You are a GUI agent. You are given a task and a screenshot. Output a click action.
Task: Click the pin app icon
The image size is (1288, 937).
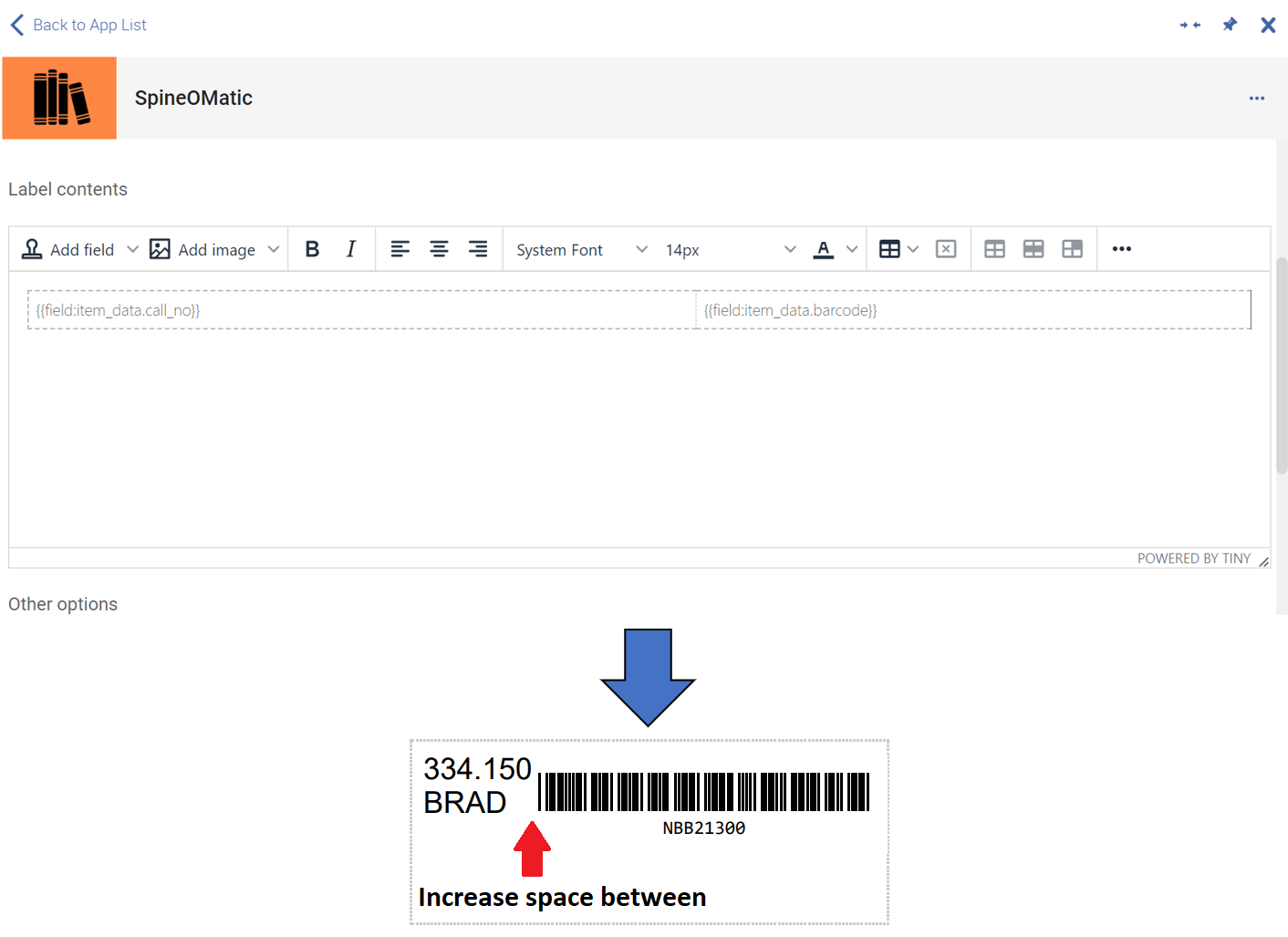pos(1229,25)
